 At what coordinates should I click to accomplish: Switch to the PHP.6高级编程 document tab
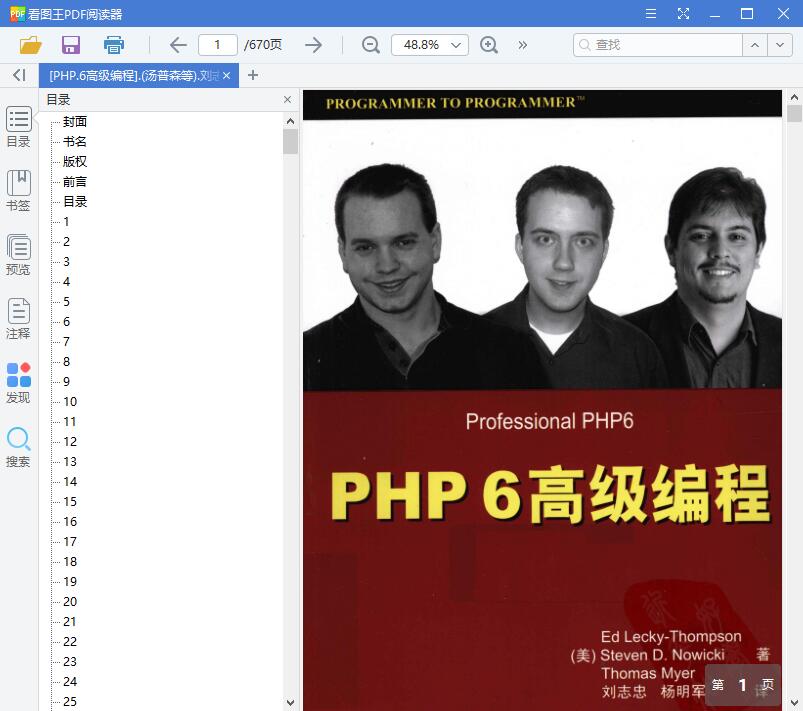130,75
